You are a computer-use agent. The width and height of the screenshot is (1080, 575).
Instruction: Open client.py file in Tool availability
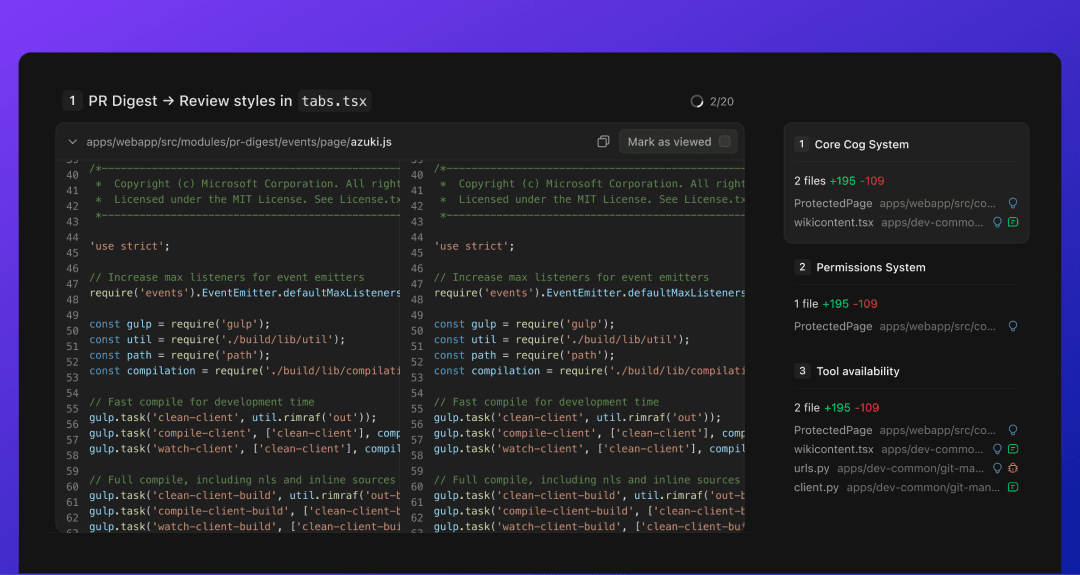coord(816,487)
